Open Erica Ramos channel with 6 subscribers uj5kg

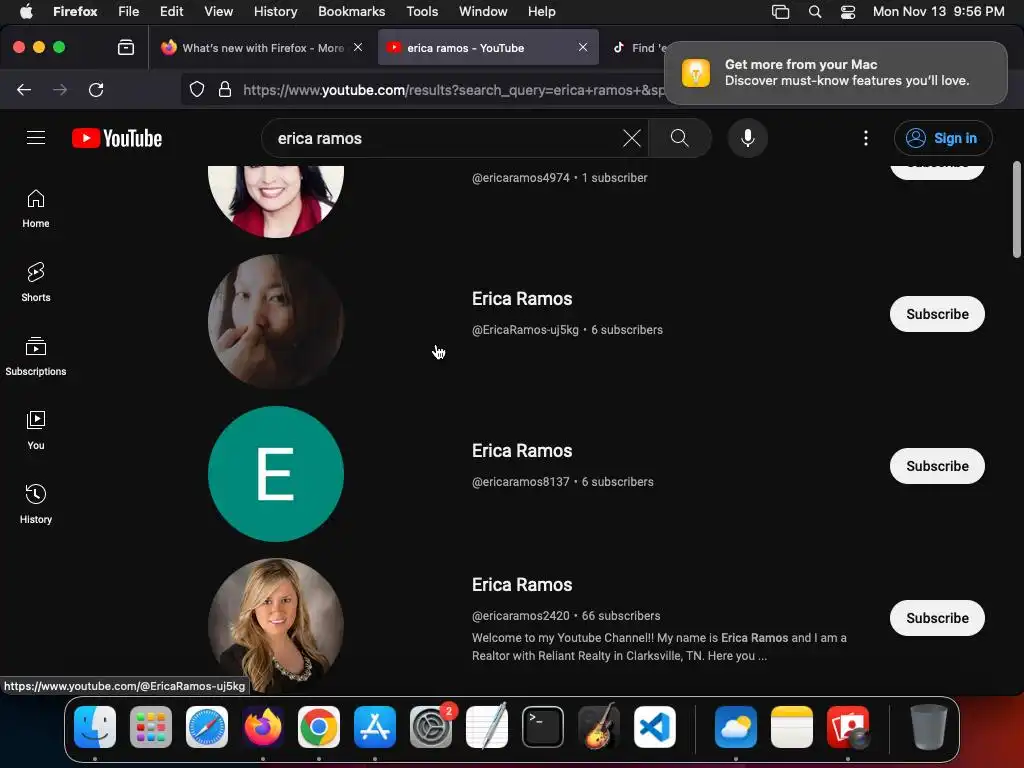coord(522,299)
